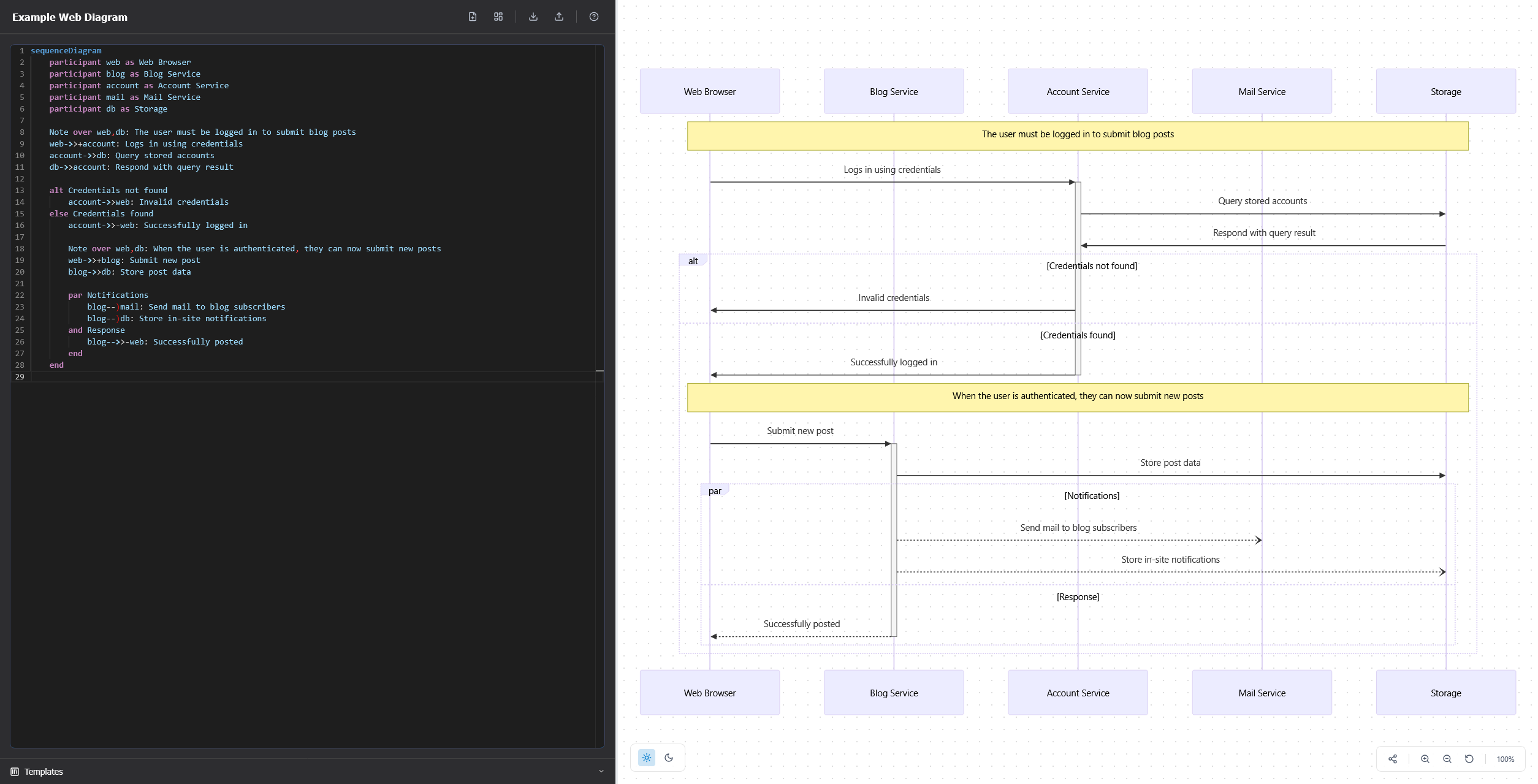
Task: Reset the diagram view rotation icon
Action: (x=1469, y=759)
